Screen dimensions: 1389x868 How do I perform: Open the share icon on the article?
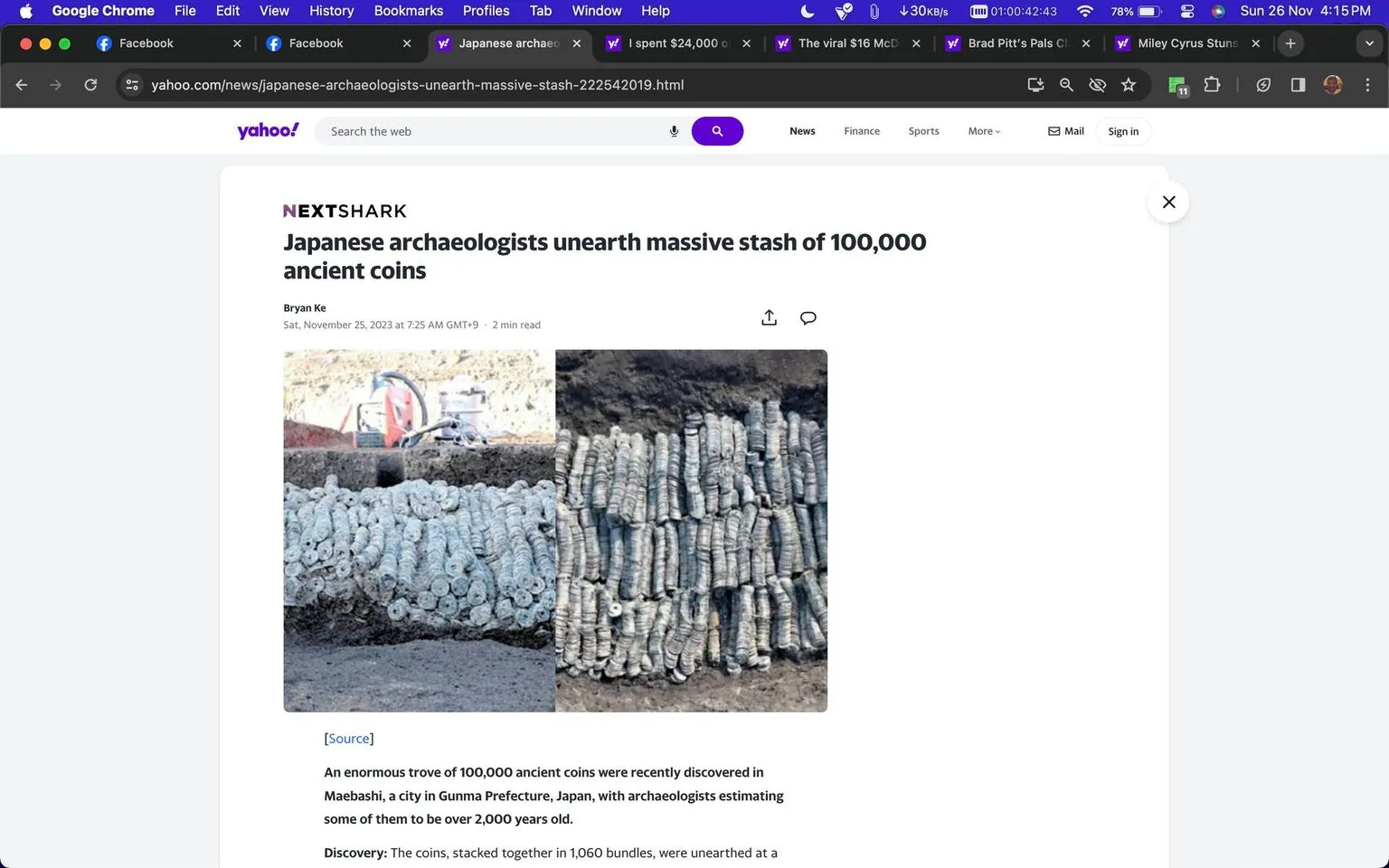click(x=769, y=317)
